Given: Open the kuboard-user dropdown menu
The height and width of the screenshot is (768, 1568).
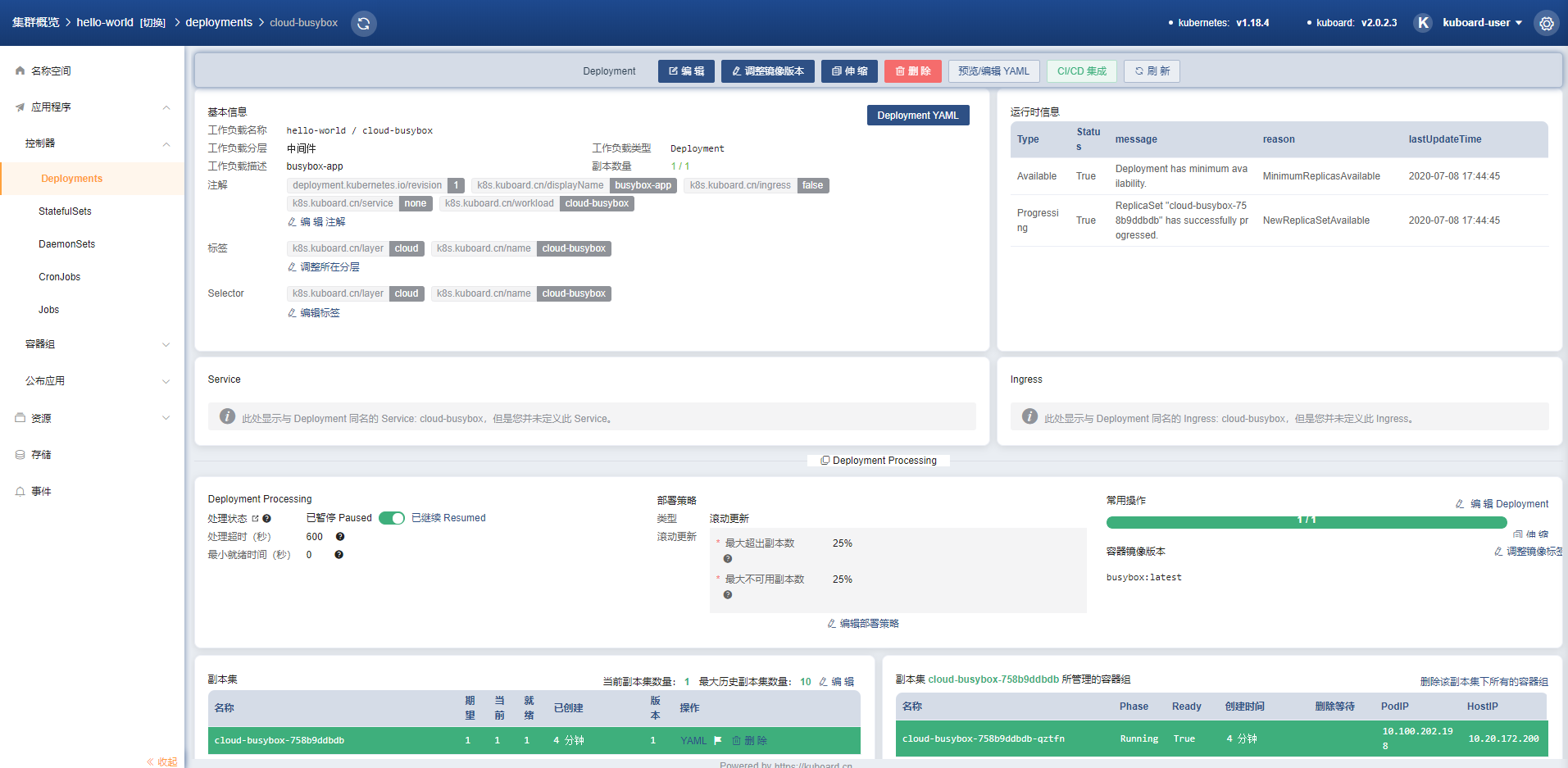Looking at the screenshot, I should [1482, 23].
